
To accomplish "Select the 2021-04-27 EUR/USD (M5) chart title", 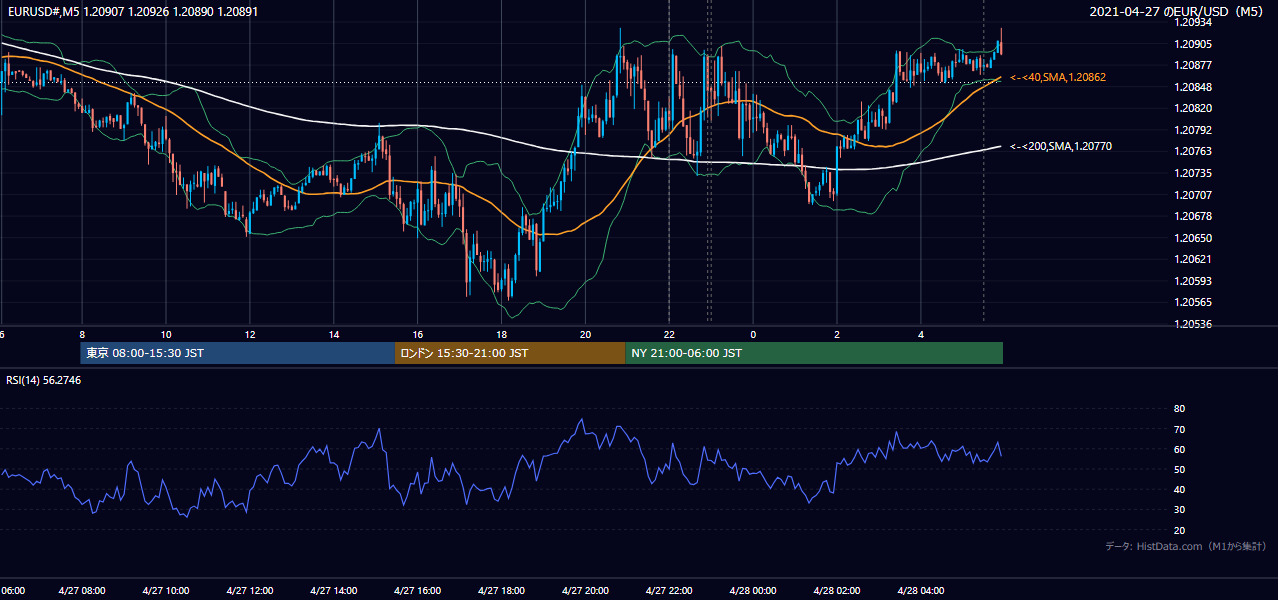I will pos(1176,12).
